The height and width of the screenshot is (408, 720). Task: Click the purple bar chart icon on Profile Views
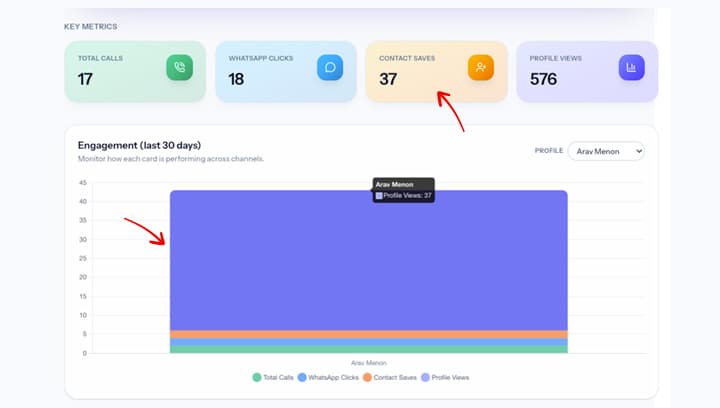(x=631, y=67)
